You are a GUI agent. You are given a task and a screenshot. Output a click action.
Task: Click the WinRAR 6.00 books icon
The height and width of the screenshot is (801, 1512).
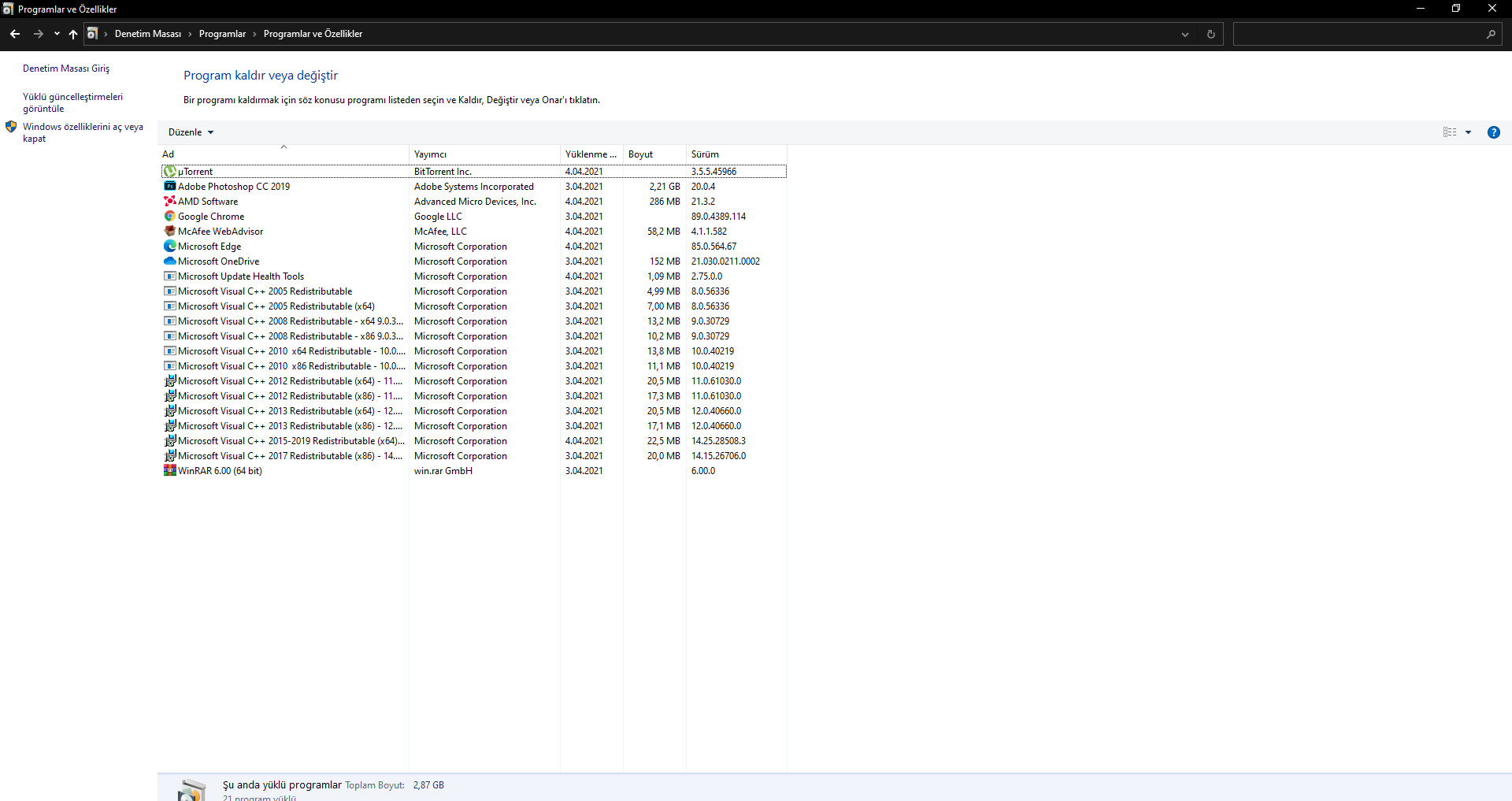[169, 471]
